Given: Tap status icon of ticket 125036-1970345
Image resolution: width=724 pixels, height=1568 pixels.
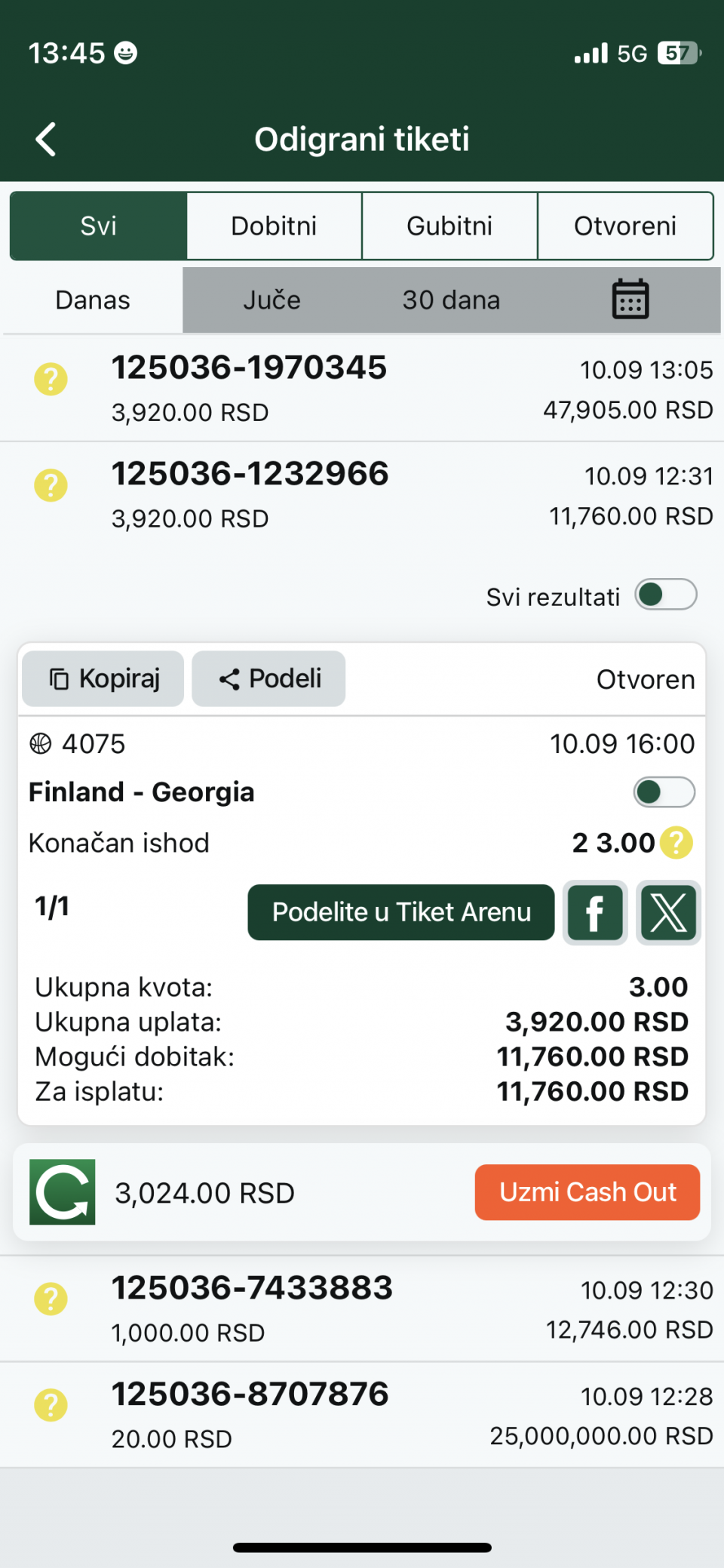Looking at the screenshot, I should coord(51,379).
